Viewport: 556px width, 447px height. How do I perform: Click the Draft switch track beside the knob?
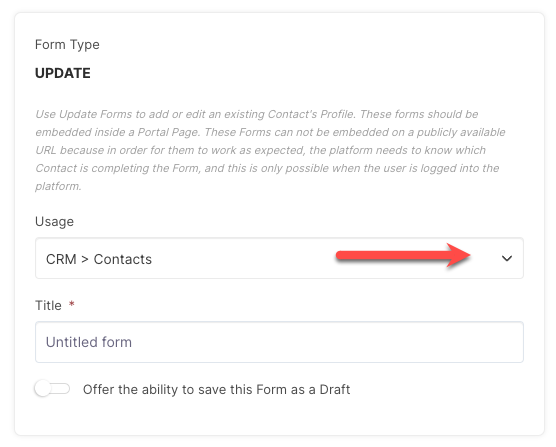(x=61, y=389)
